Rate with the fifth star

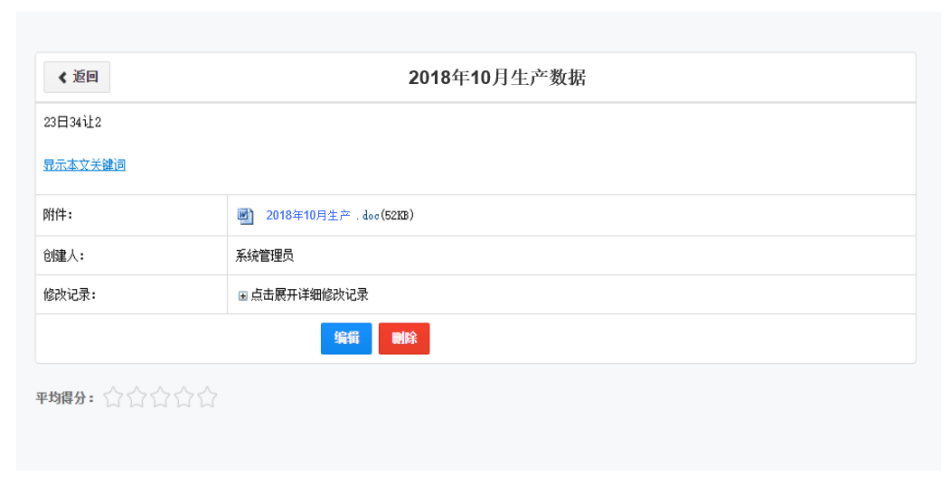point(207,398)
